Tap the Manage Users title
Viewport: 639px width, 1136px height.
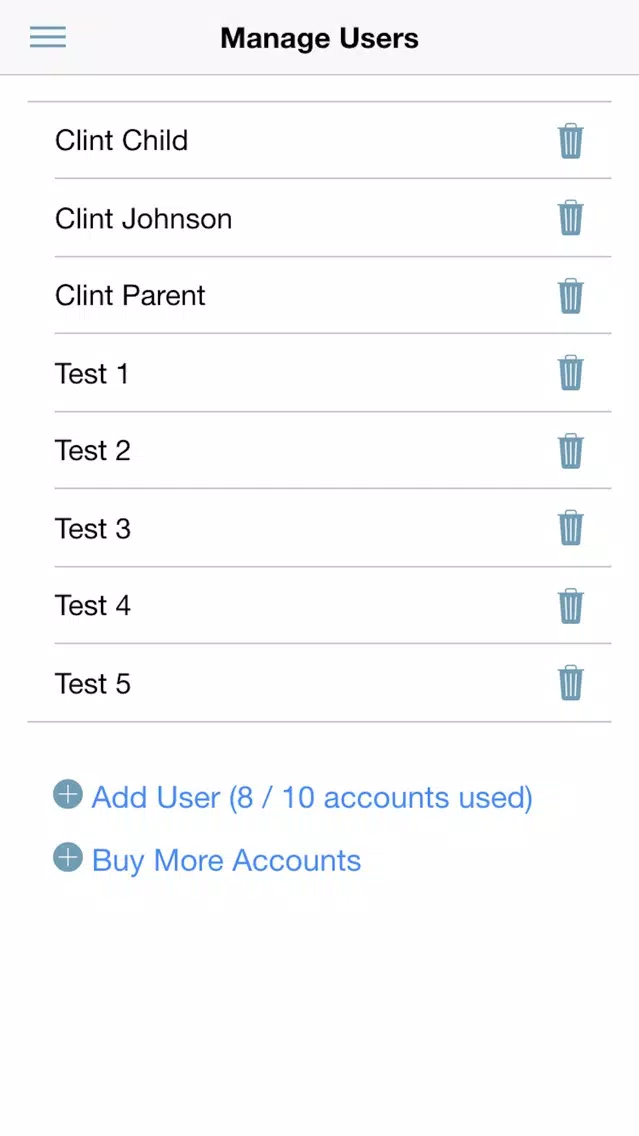[x=320, y=38]
